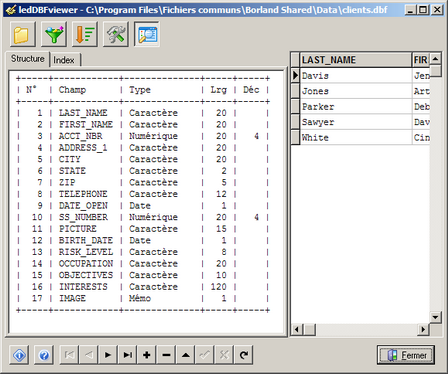Select the White cell in grid

pyautogui.click(x=356, y=137)
